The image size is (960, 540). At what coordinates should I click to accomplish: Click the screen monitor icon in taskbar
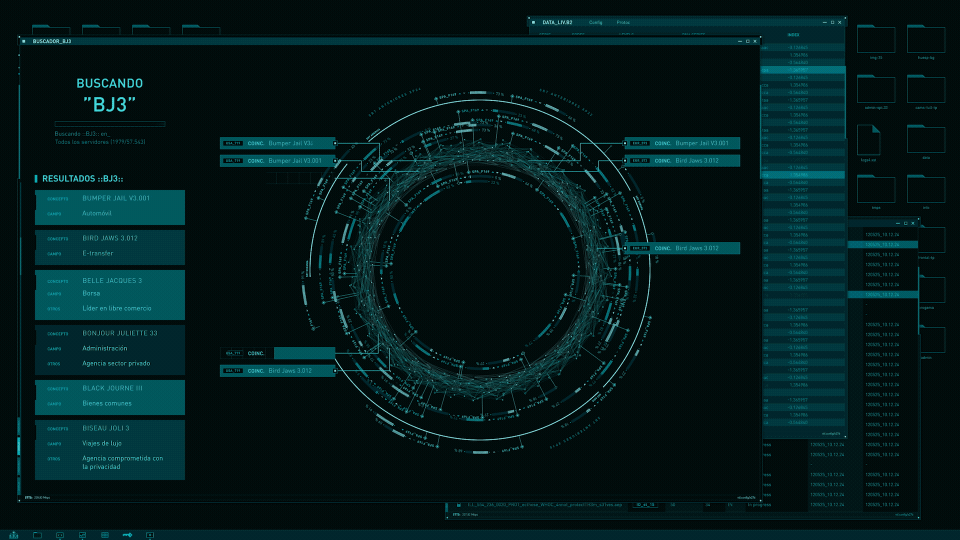tap(59, 535)
